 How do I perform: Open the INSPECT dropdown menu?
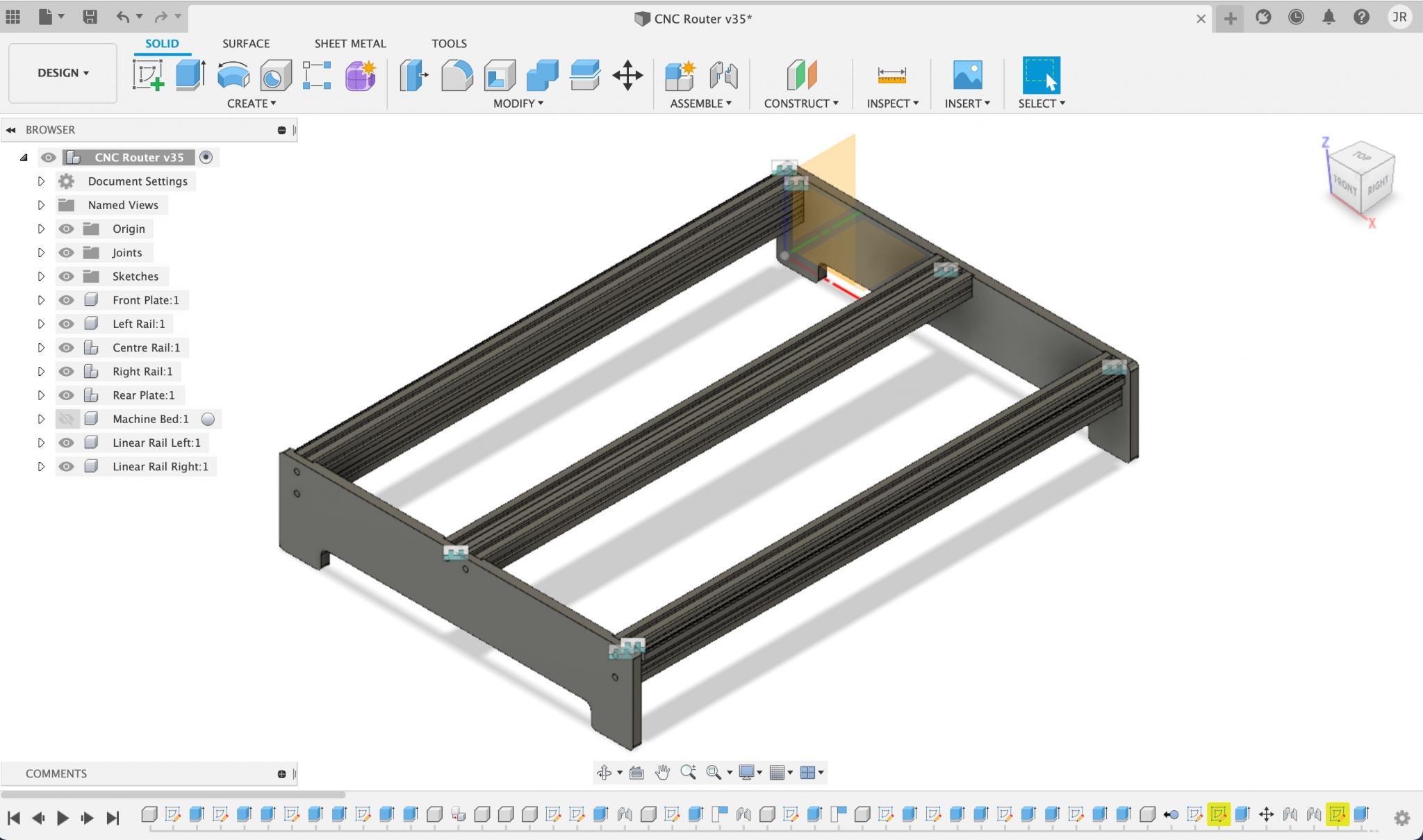pos(892,103)
